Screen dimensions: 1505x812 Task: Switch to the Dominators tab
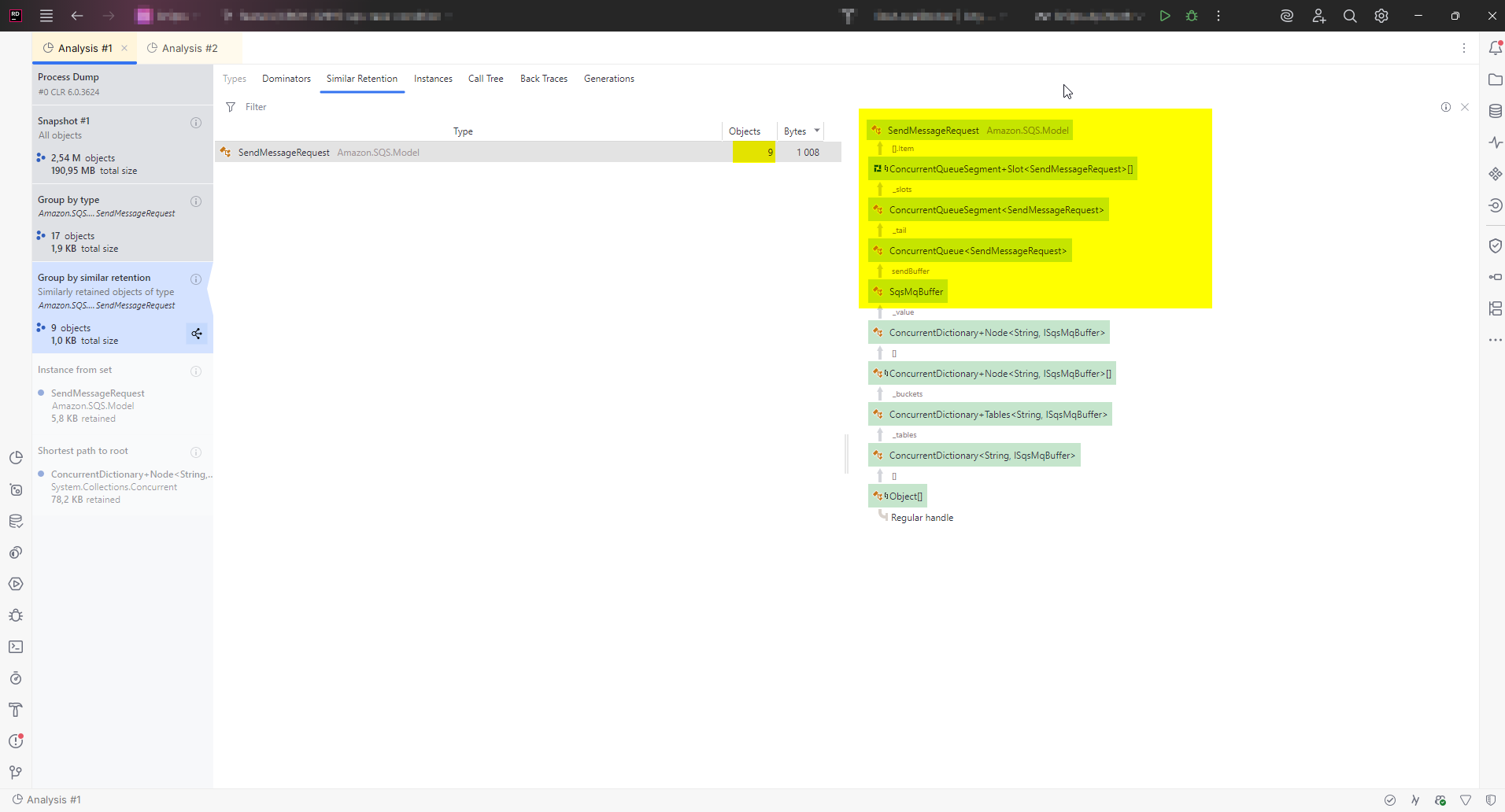click(x=286, y=79)
